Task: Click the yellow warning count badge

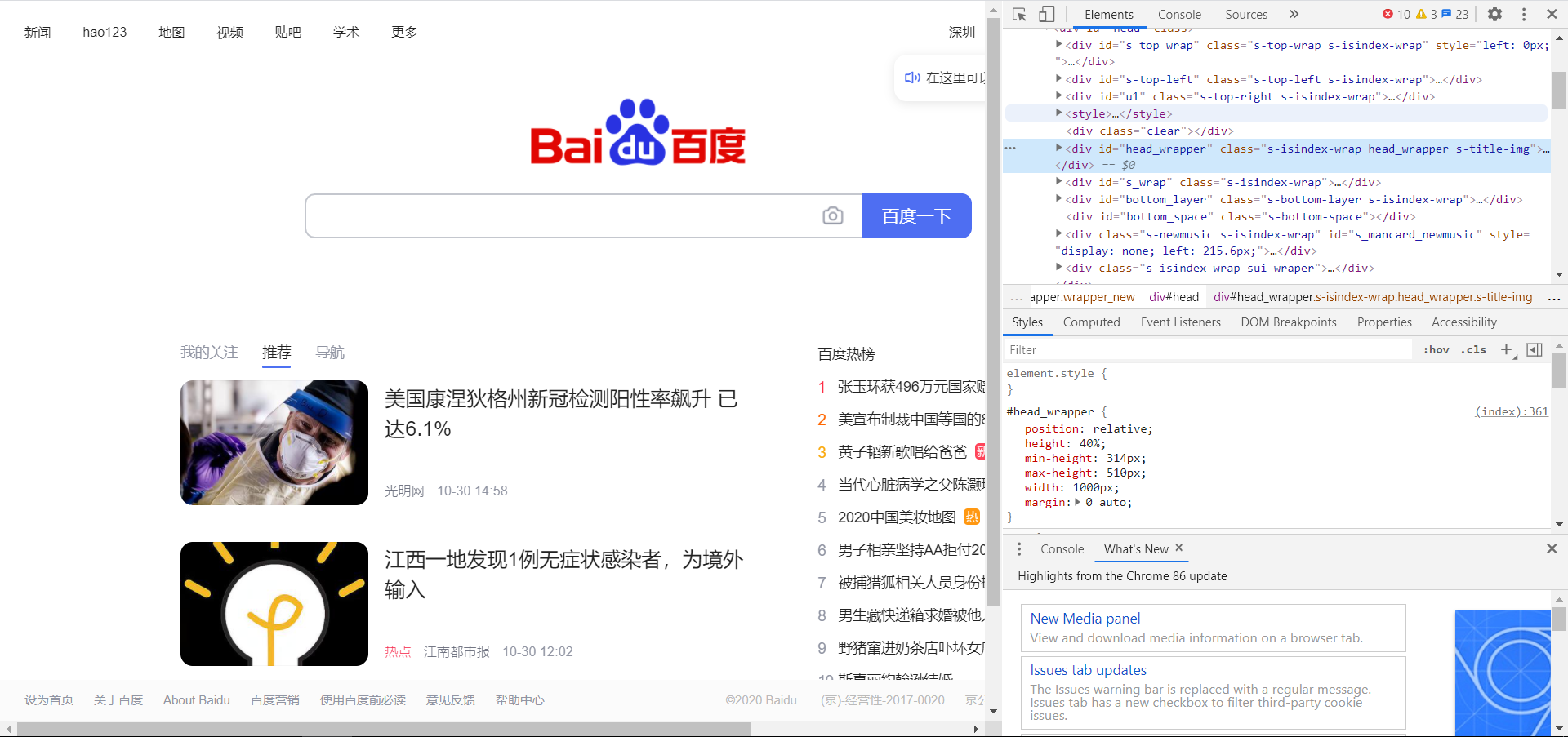Action: click(1426, 14)
